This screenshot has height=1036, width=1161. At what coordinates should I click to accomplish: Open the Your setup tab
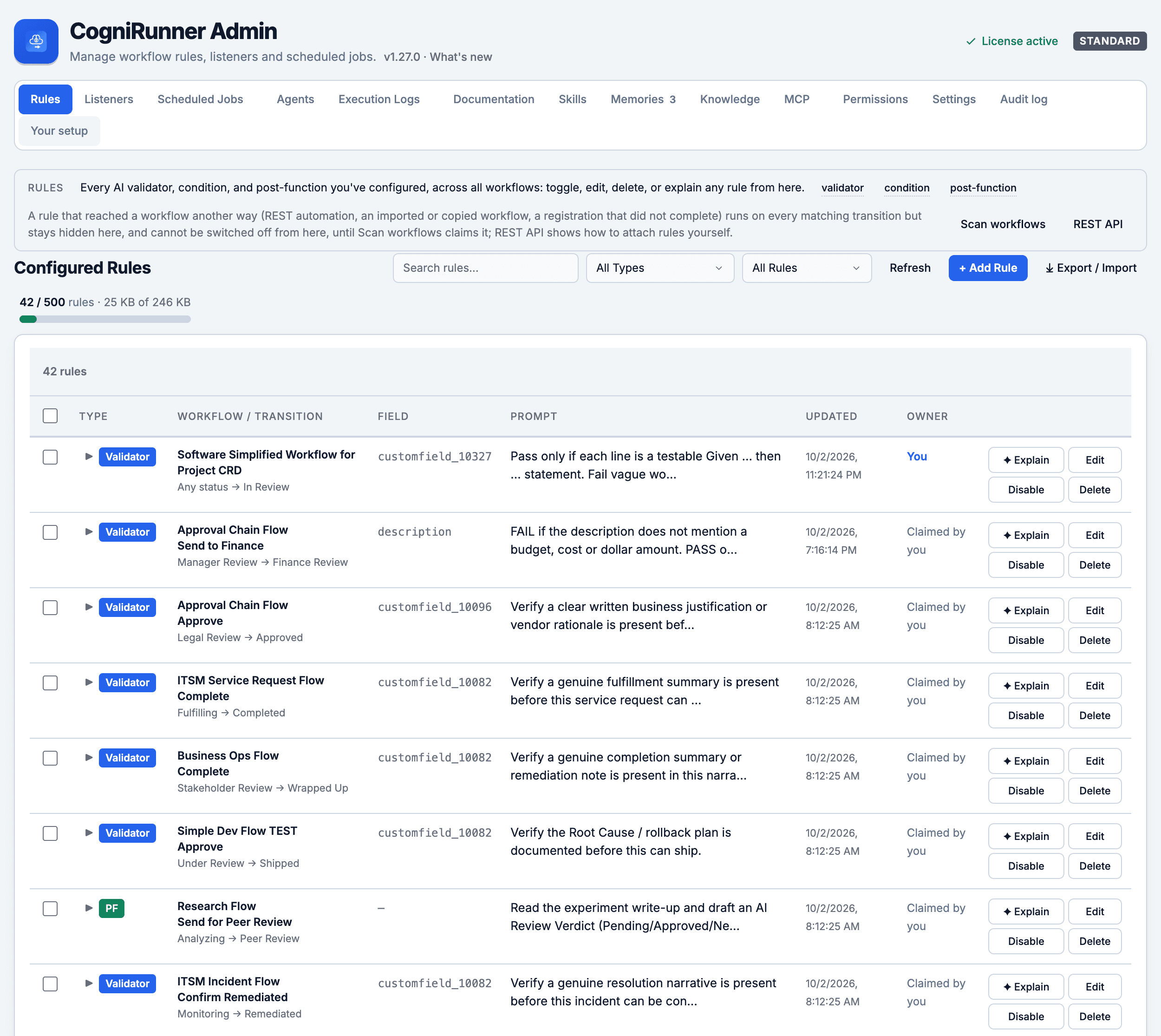(59, 131)
